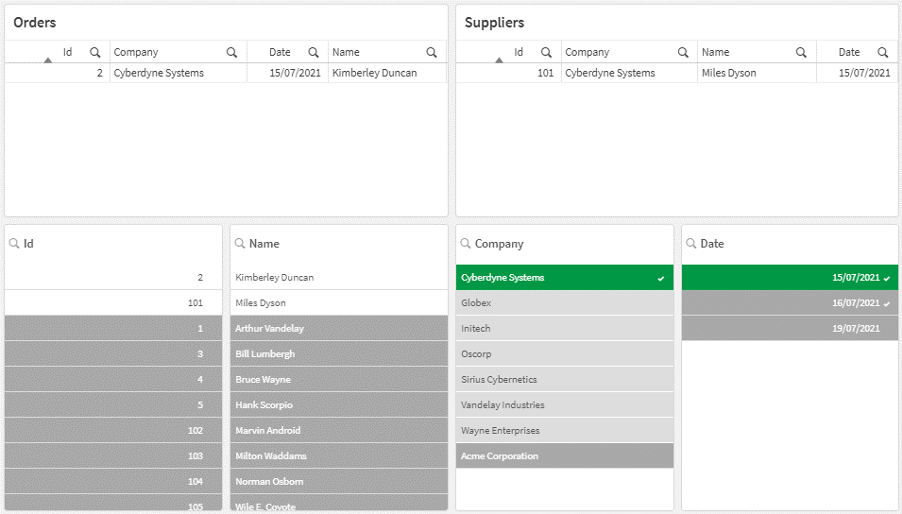Select Acme Corporation in Company filter
This screenshot has height=514, width=902.
(x=564, y=456)
